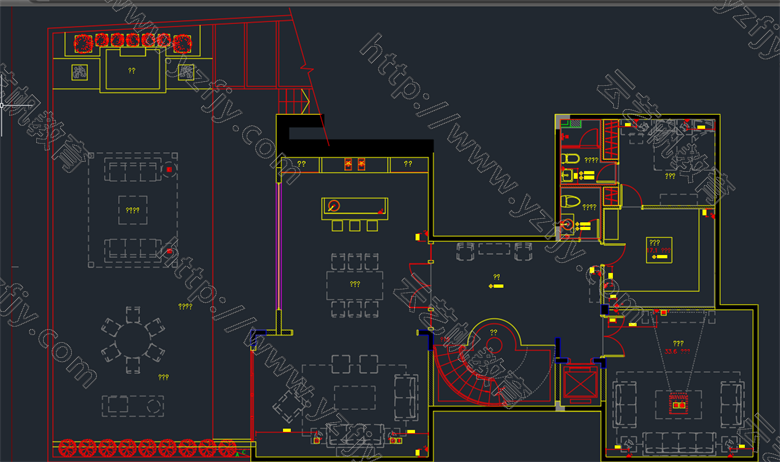Select the dashed bench below the round table
The height and width of the screenshot is (462, 780).
(x=133, y=406)
